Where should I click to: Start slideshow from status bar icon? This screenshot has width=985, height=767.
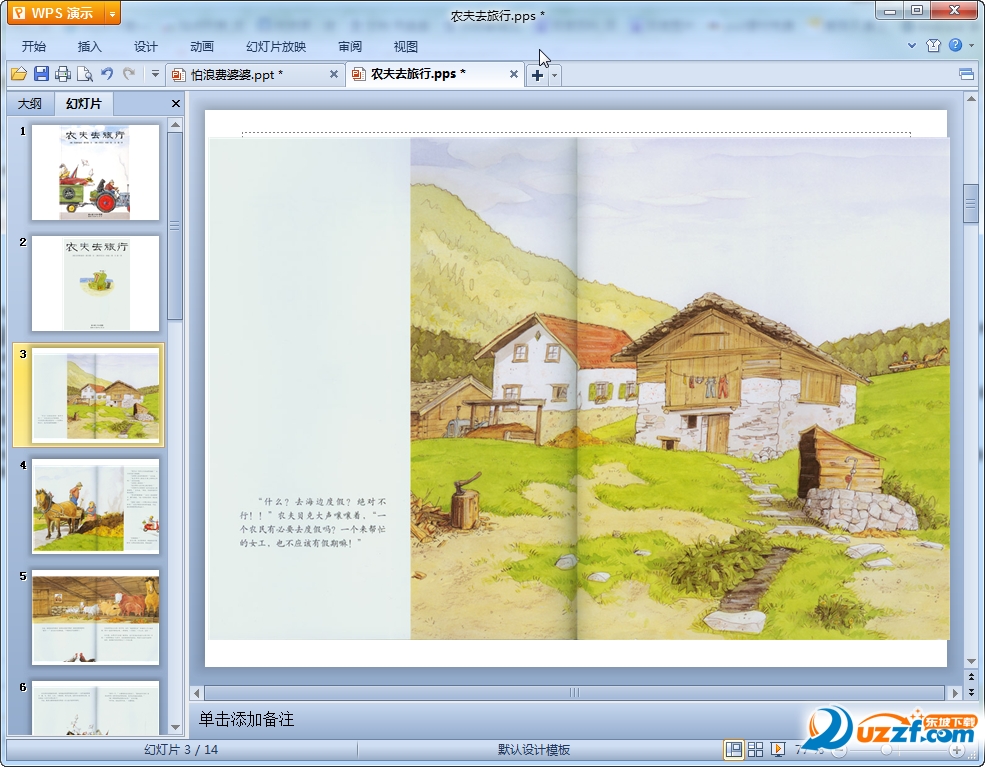[x=778, y=749]
